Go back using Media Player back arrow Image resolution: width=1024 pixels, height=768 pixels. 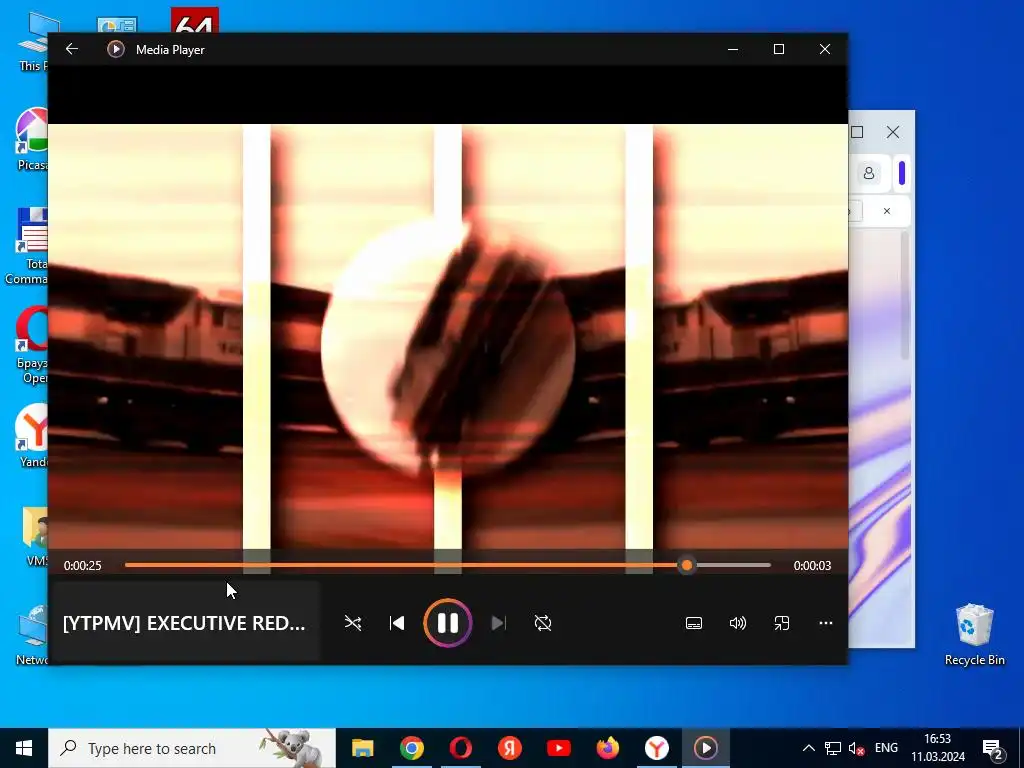(72, 49)
